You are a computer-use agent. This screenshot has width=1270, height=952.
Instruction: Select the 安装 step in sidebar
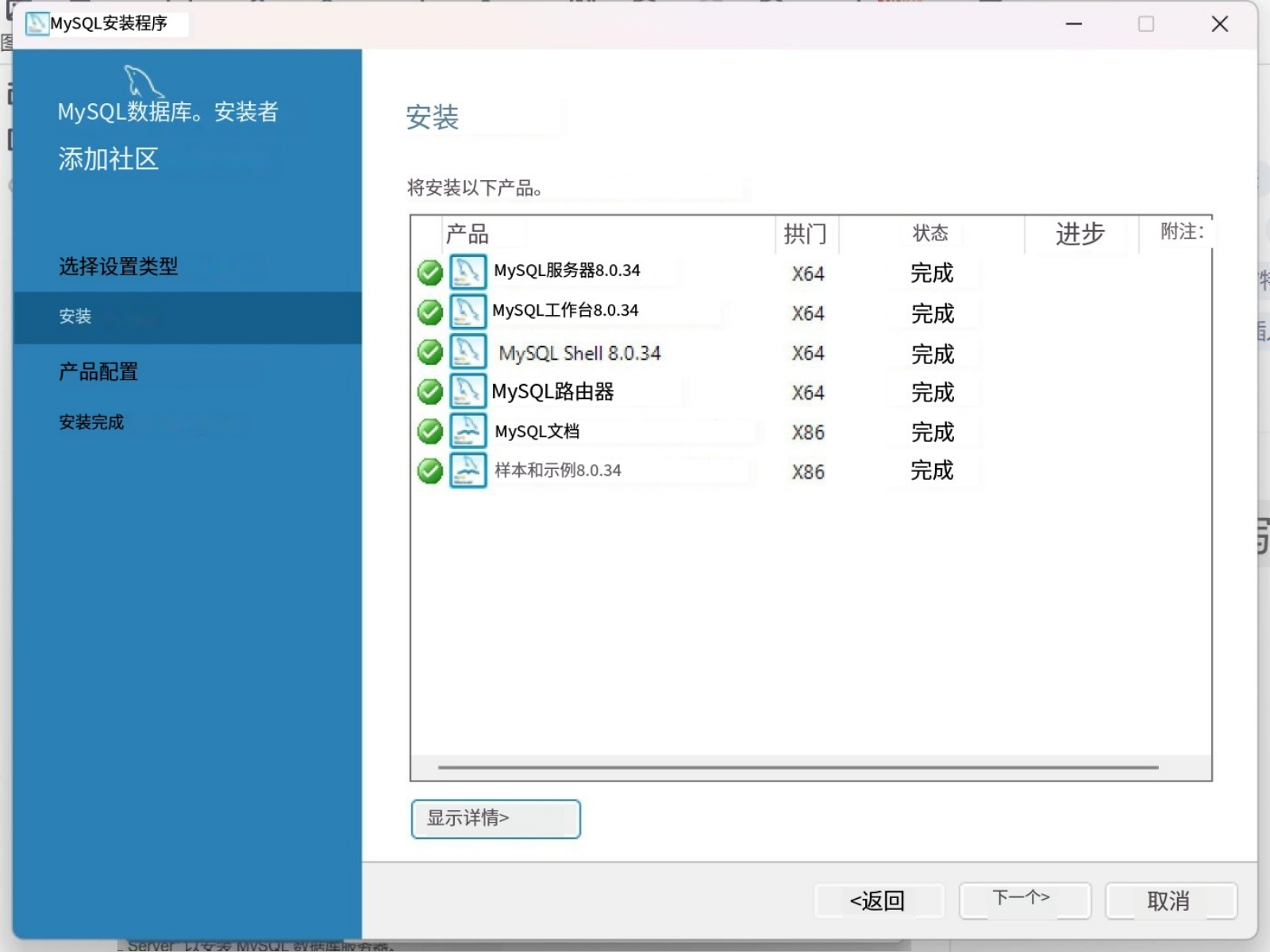click(x=187, y=317)
